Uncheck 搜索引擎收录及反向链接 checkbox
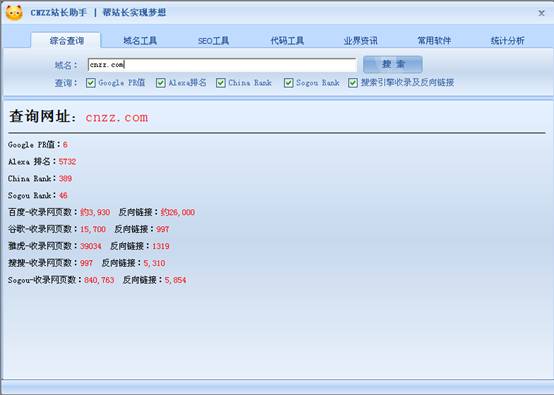 pyautogui.click(x=353, y=83)
